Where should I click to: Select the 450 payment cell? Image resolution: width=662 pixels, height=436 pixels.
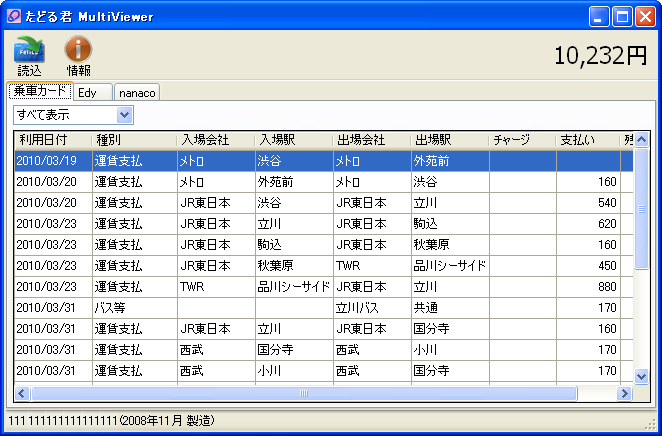click(x=588, y=266)
